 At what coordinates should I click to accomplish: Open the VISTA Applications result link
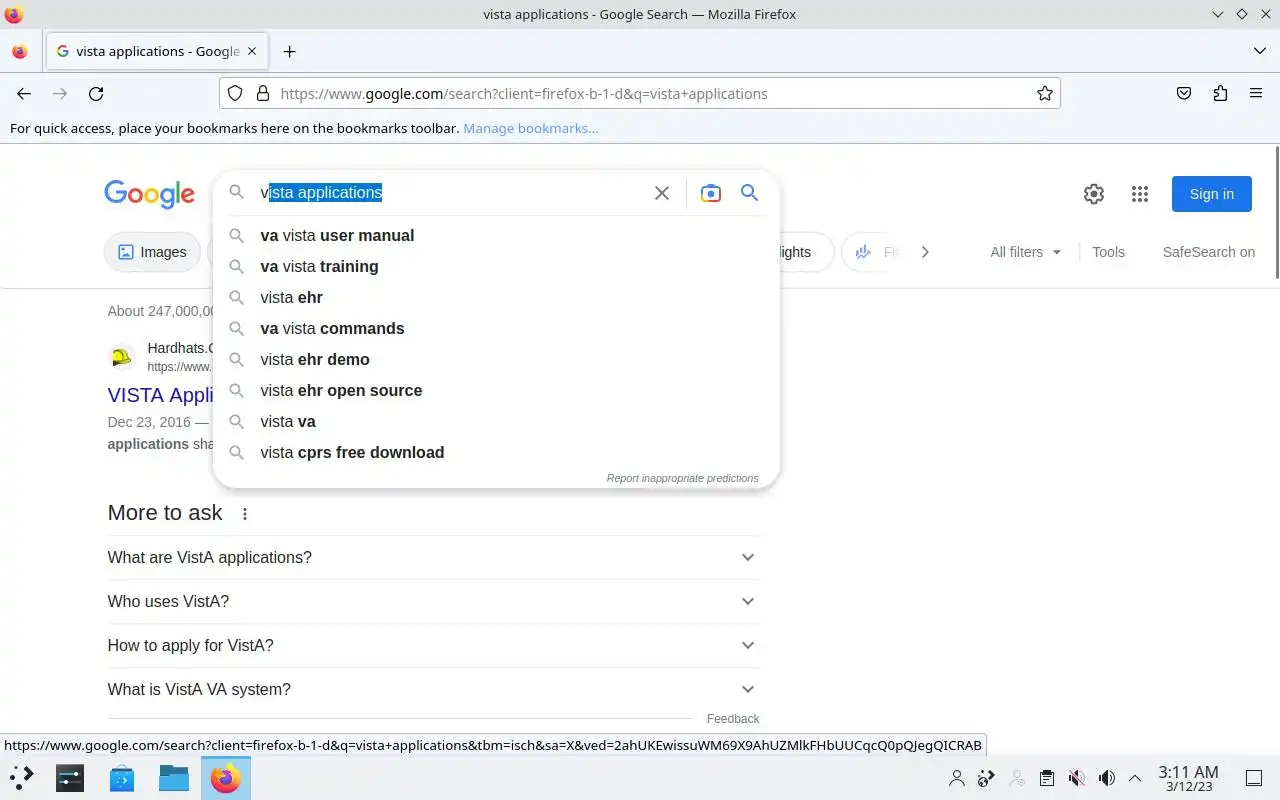[162, 394]
